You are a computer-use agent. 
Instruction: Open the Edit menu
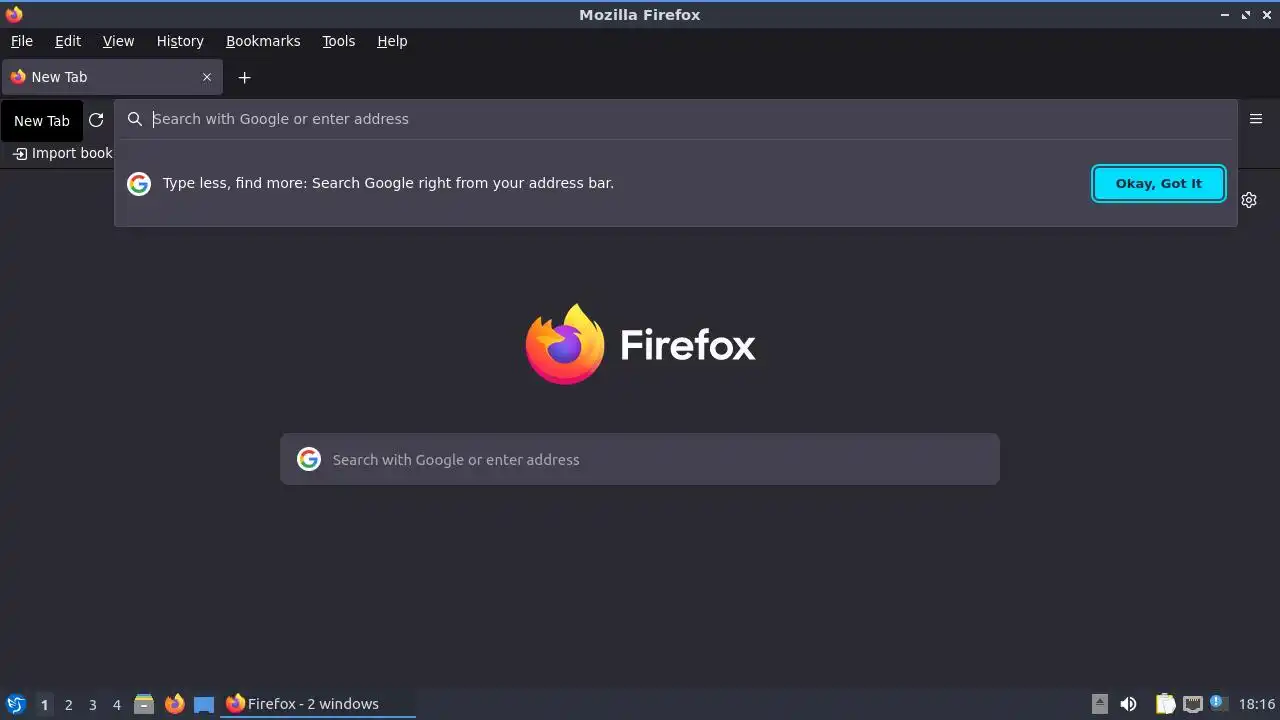point(68,41)
